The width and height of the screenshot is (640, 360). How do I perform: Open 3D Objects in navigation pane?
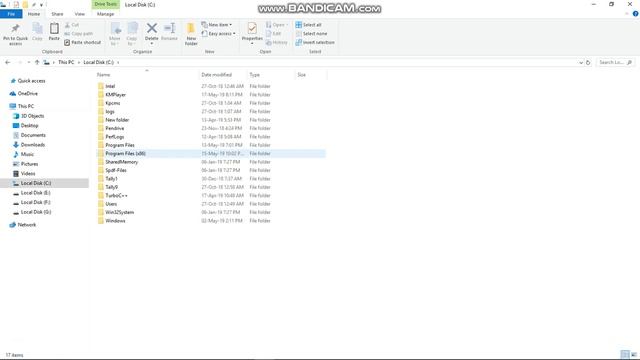pyautogui.click(x=32, y=116)
